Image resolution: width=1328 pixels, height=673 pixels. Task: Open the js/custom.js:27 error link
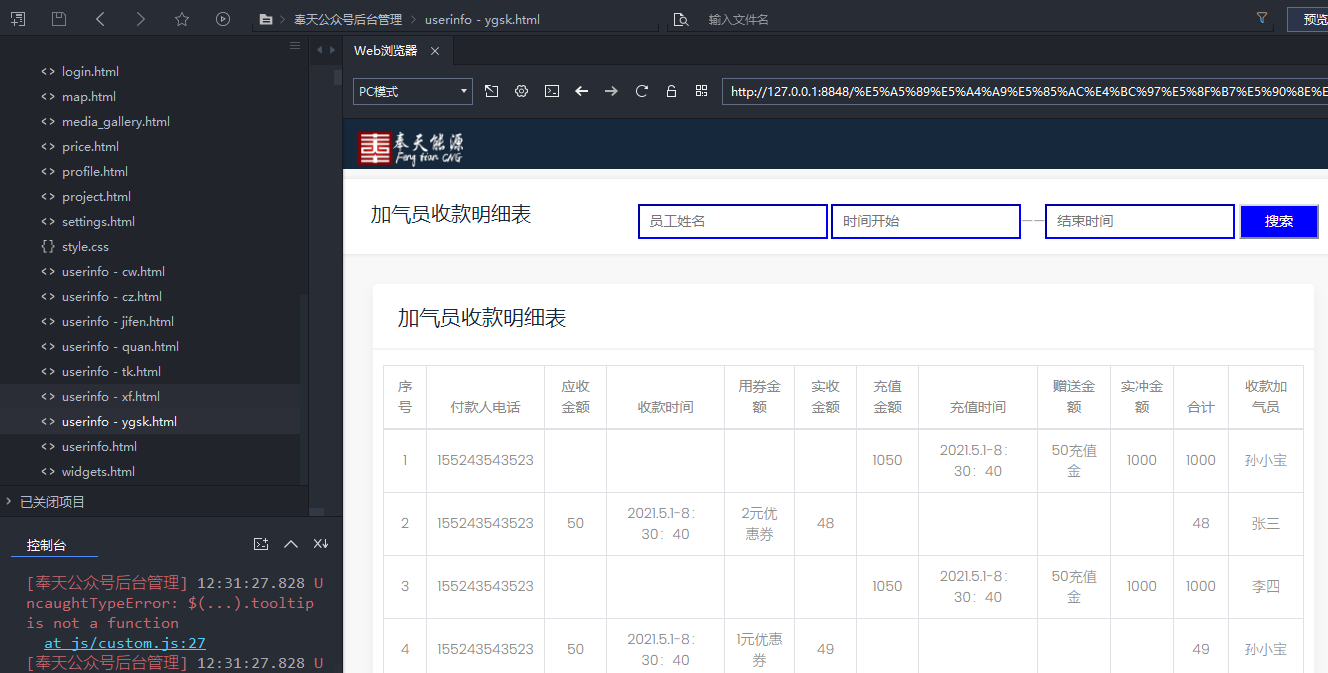[x=124, y=643]
